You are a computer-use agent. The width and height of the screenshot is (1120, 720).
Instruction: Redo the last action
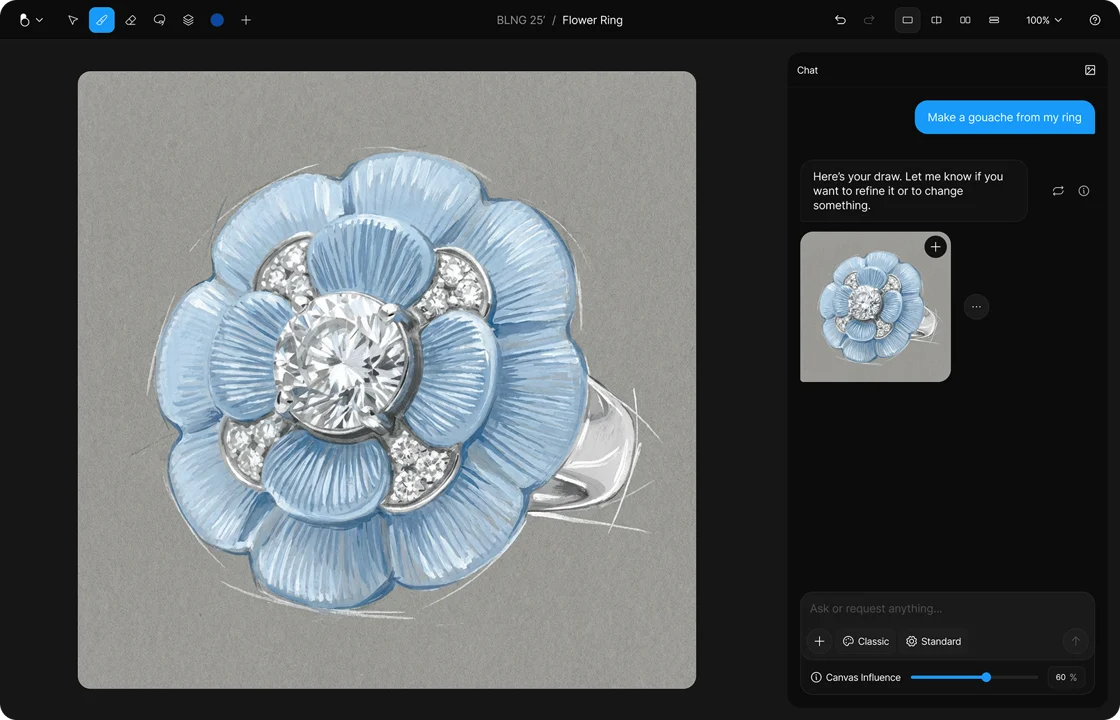pos(869,20)
